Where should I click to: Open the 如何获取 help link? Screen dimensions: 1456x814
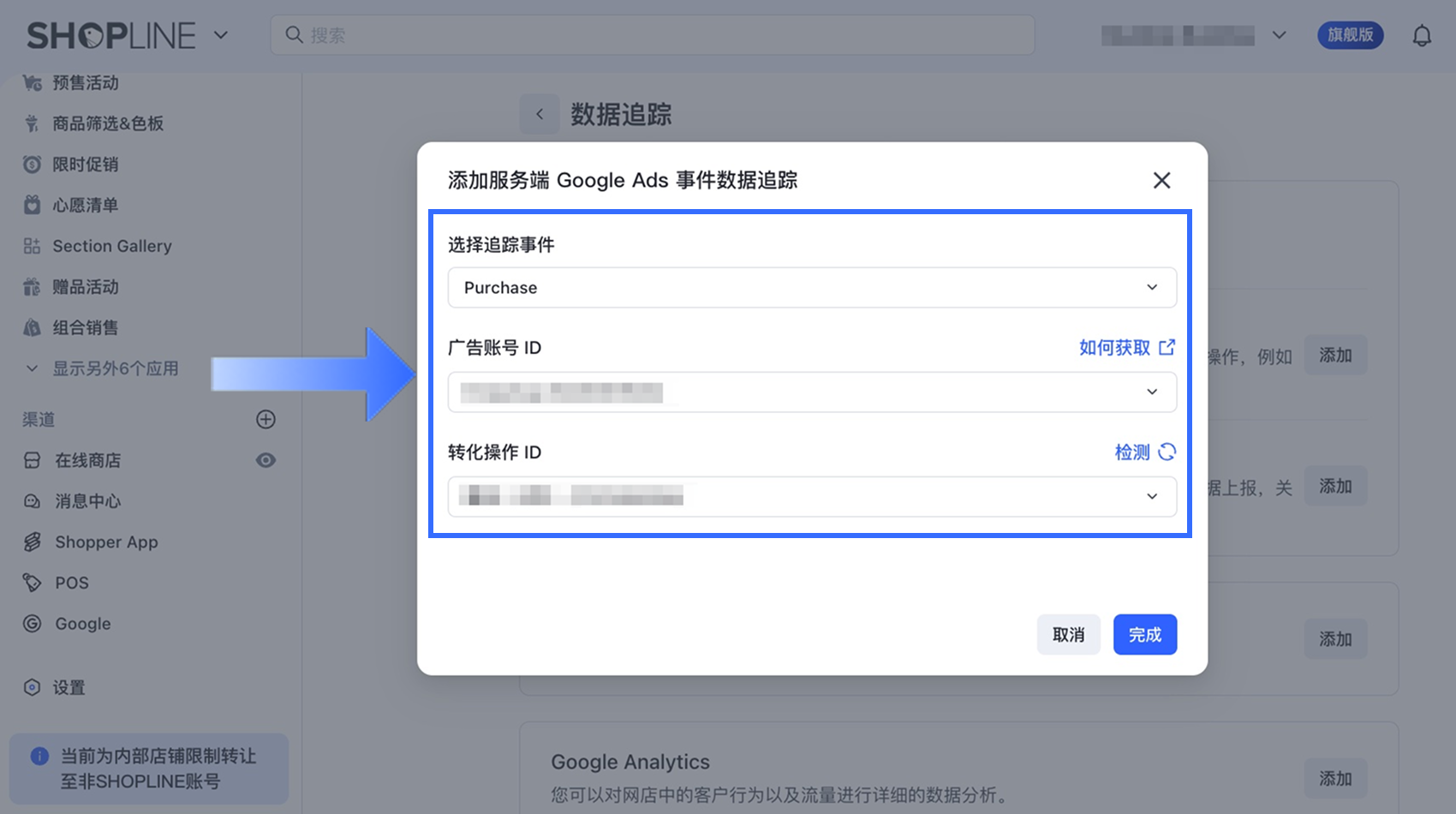pos(1114,347)
